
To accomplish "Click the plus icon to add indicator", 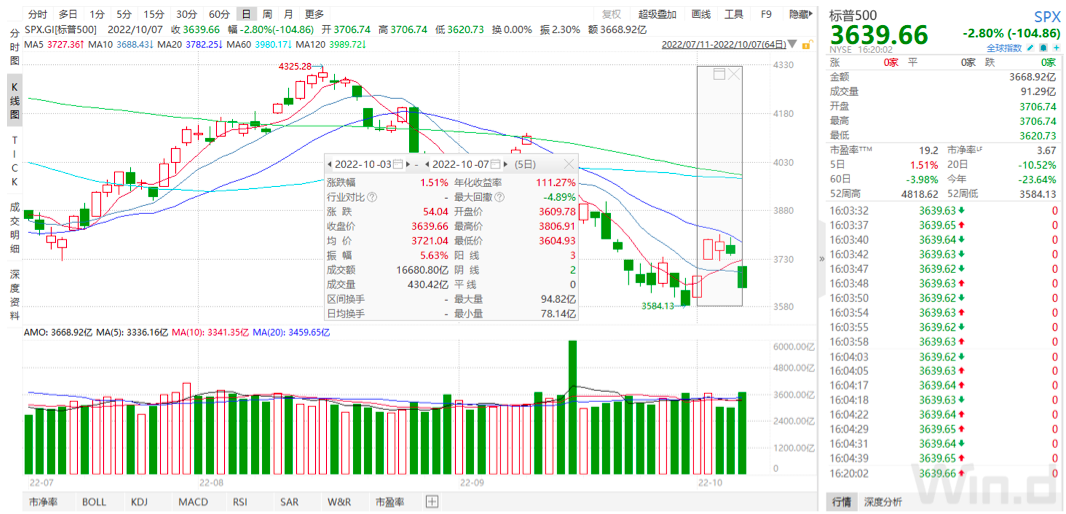I will pyautogui.click(x=432, y=501).
